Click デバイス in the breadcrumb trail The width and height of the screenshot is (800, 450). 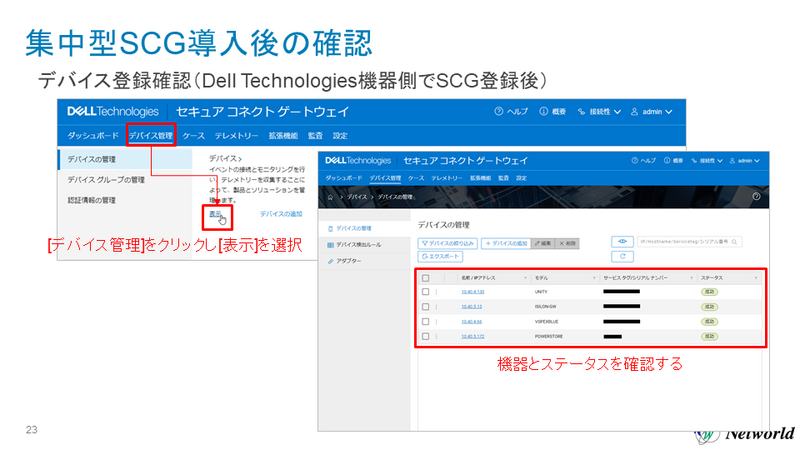pos(357,197)
